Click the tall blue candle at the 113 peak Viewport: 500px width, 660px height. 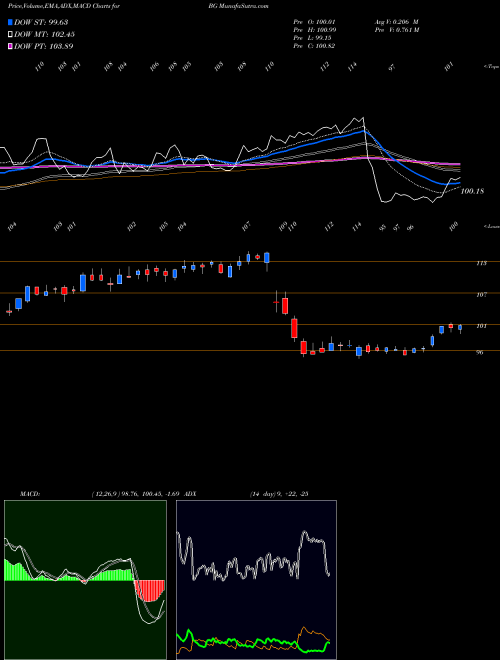(x=266, y=258)
